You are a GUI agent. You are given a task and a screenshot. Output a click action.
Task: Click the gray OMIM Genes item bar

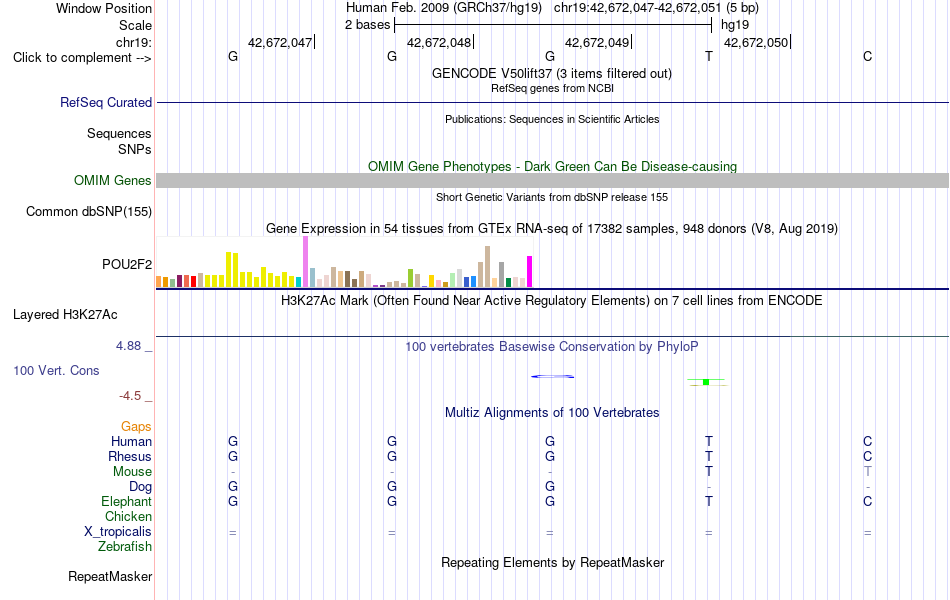click(x=552, y=181)
